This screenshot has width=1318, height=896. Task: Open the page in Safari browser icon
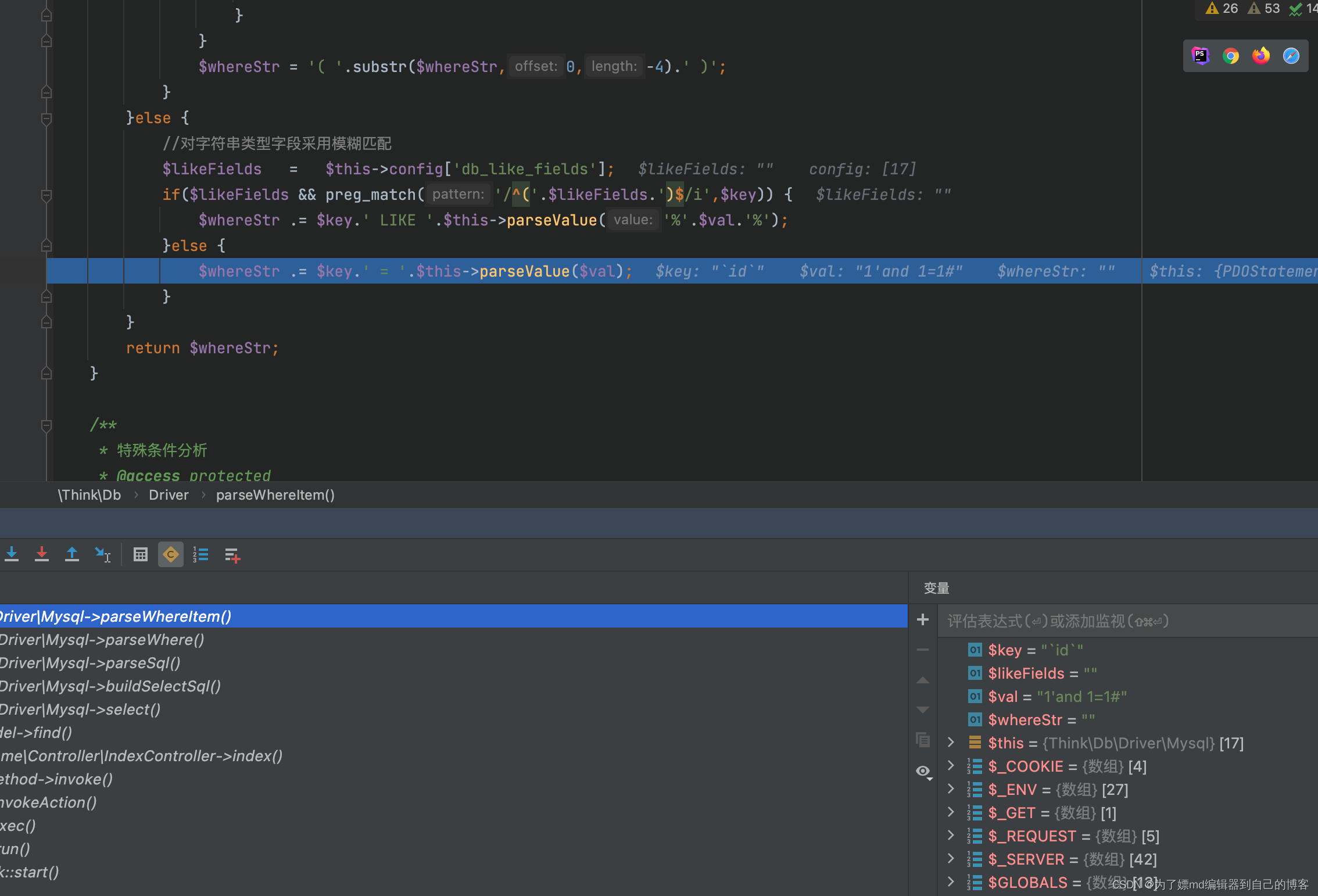click(1291, 56)
